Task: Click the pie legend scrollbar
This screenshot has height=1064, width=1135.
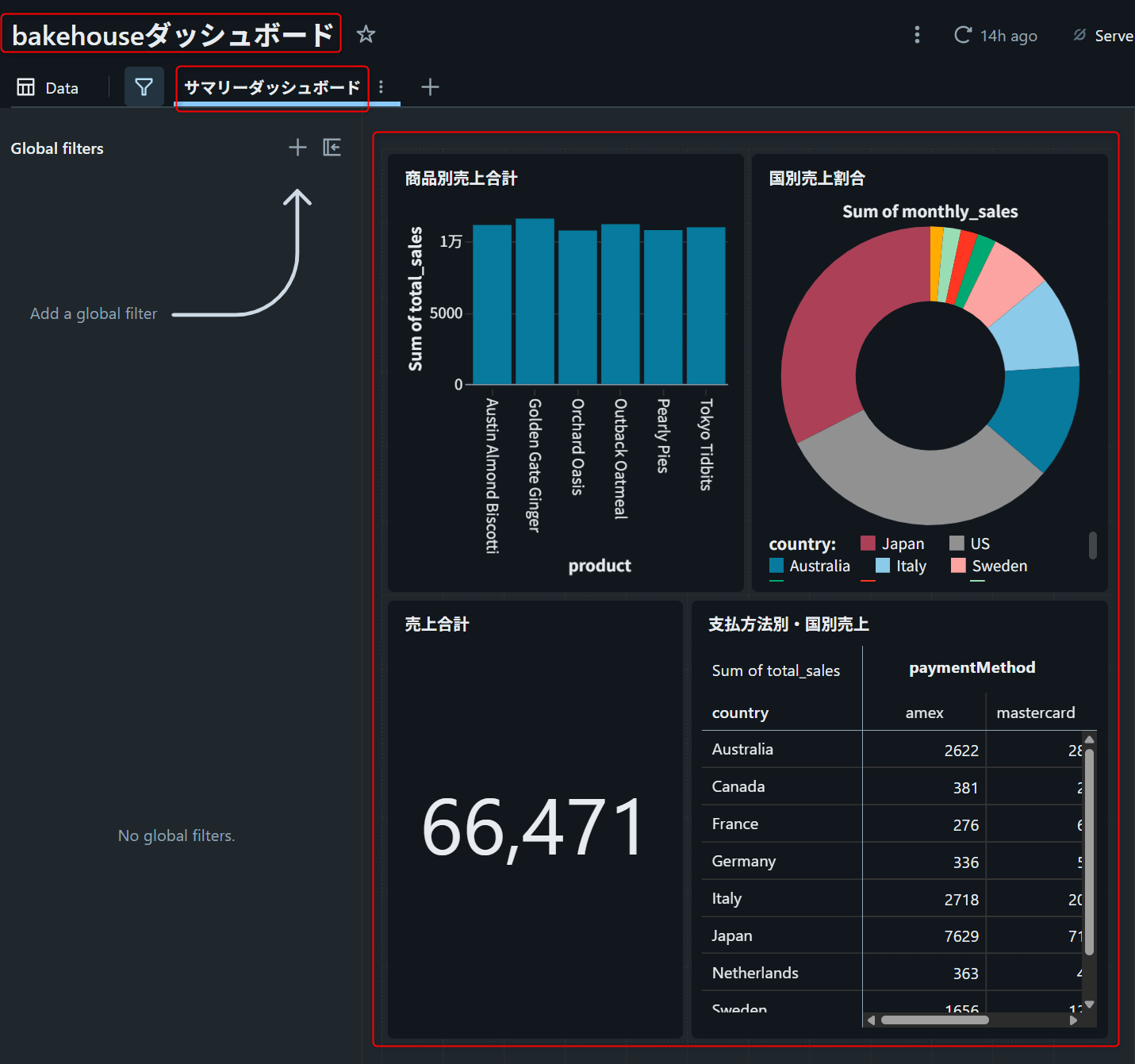Action: coord(1093,546)
